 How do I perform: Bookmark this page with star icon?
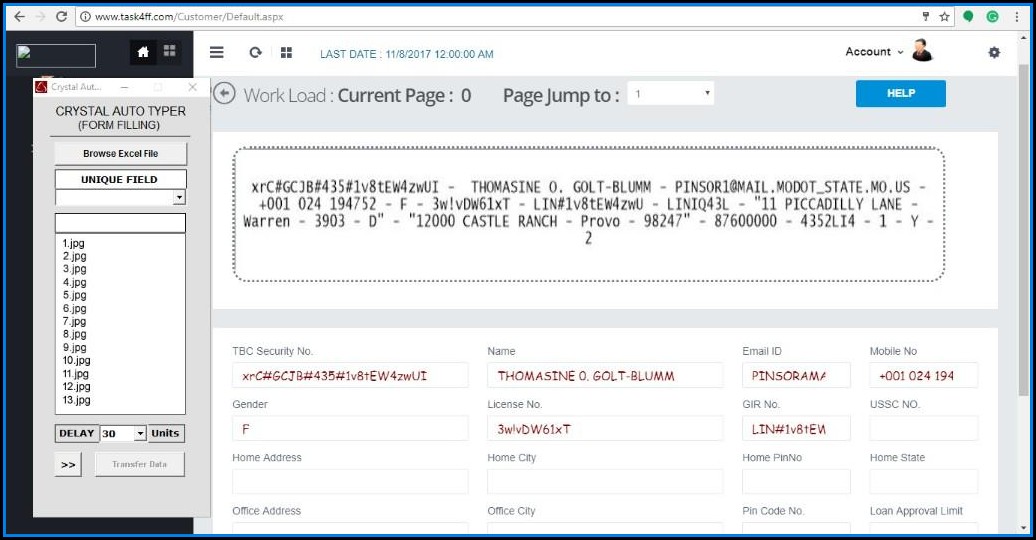(x=944, y=17)
